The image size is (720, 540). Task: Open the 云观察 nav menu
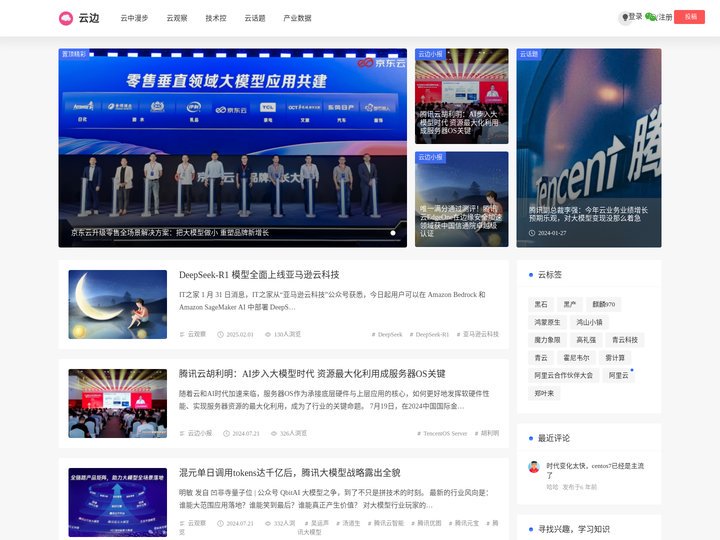tap(177, 18)
